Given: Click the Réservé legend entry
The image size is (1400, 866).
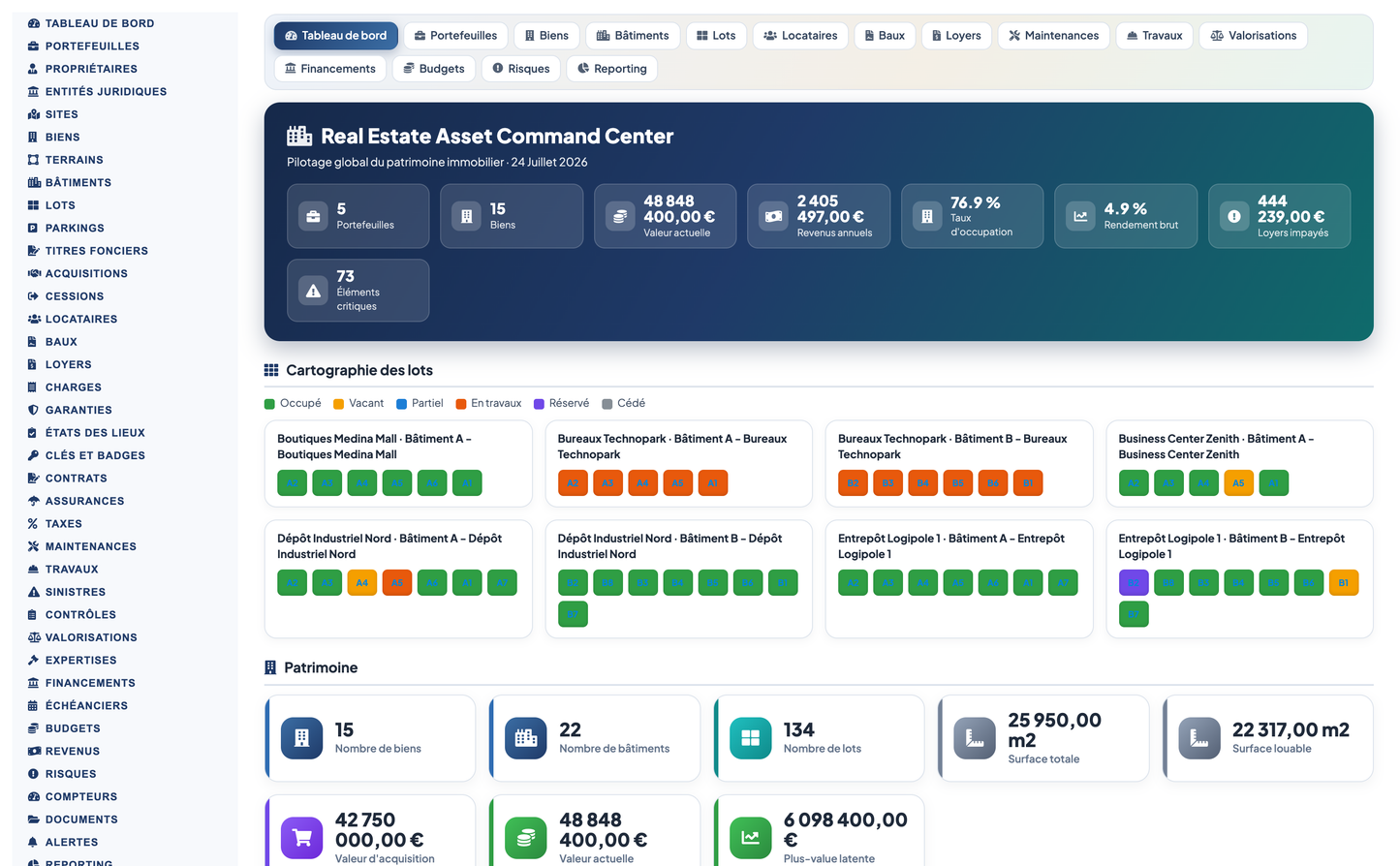Looking at the screenshot, I should pos(561,403).
